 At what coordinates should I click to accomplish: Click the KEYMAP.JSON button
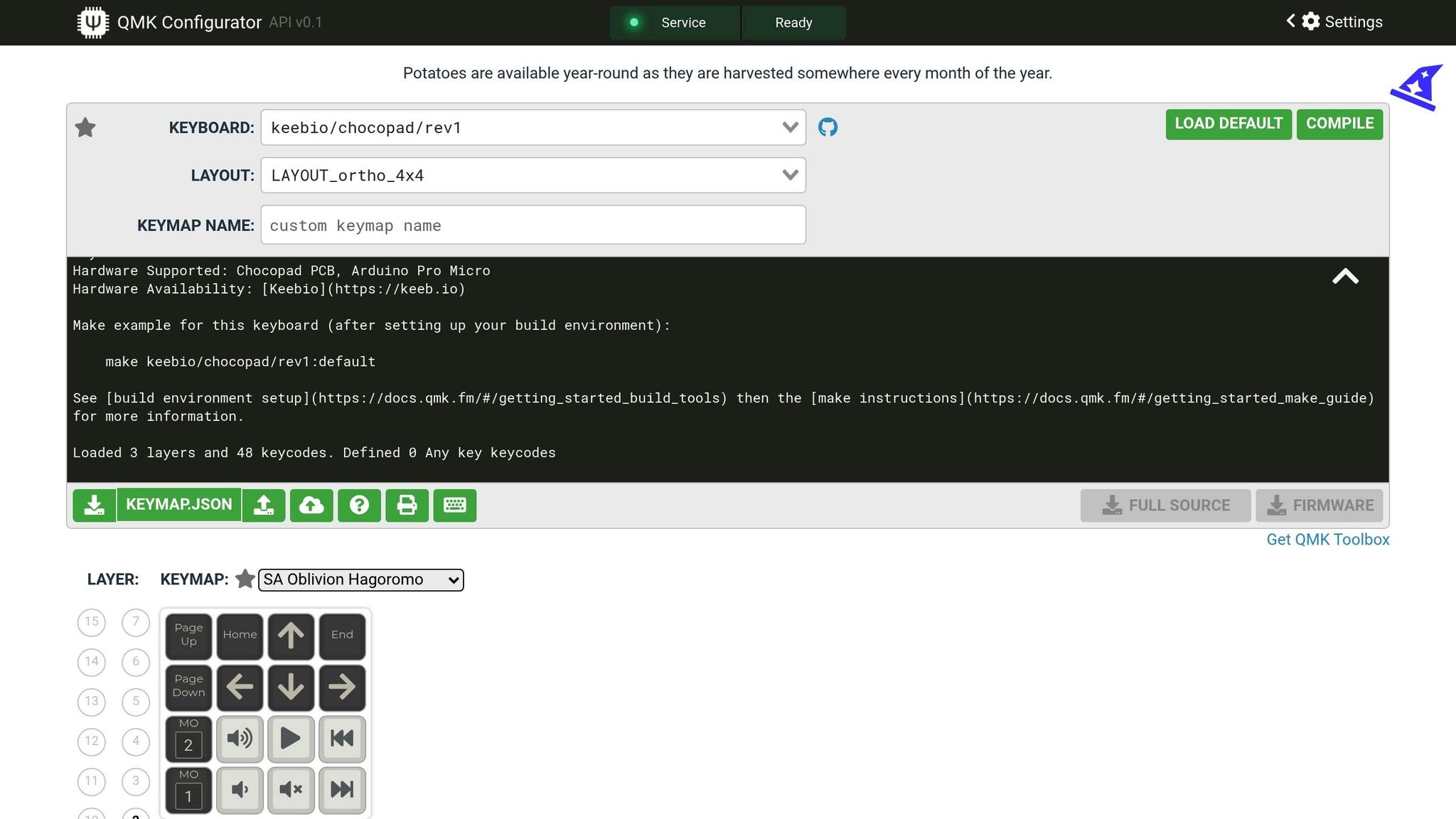pos(179,505)
